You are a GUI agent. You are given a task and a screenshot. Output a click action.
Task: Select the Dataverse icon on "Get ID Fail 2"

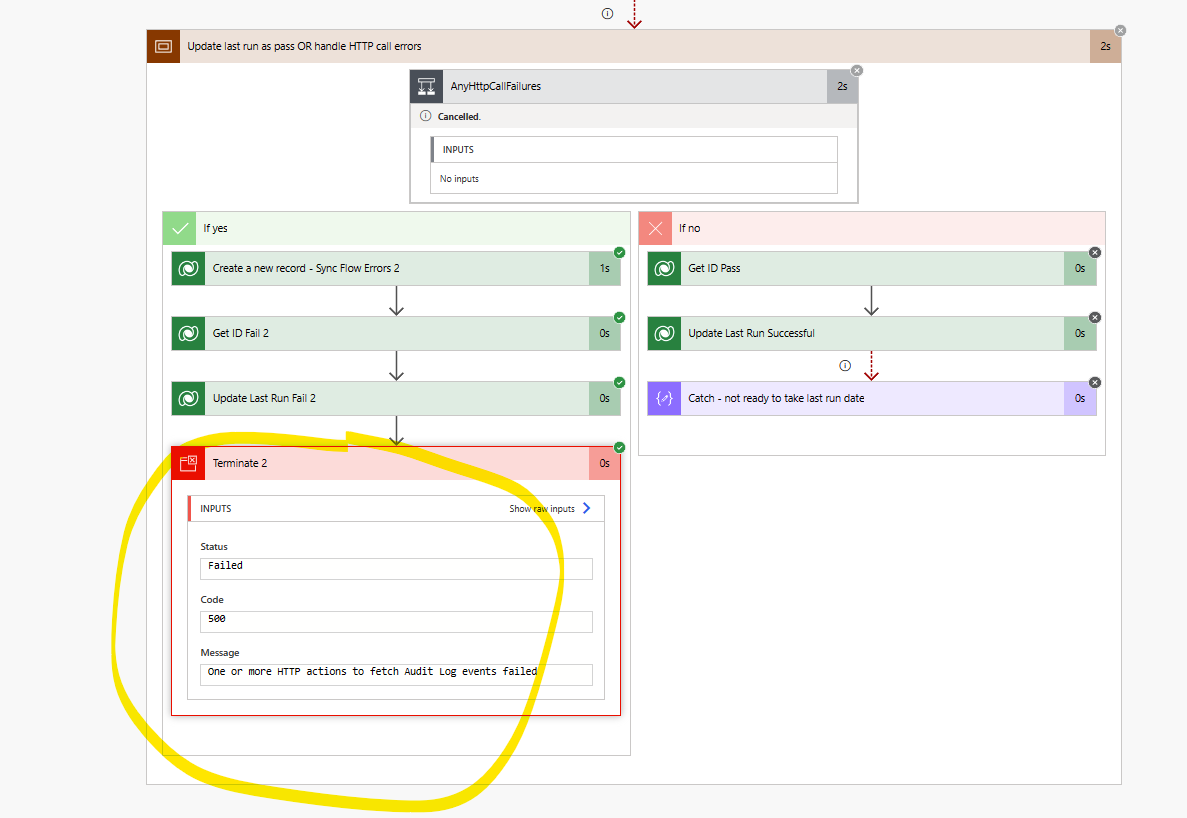[x=188, y=333]
